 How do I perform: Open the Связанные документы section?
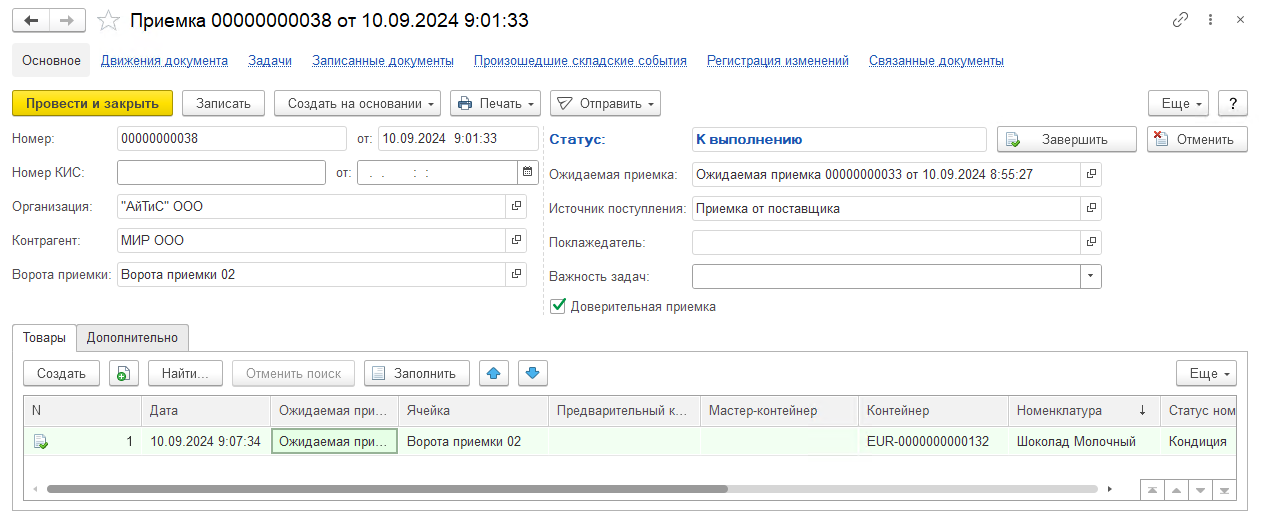pos(936,60)
